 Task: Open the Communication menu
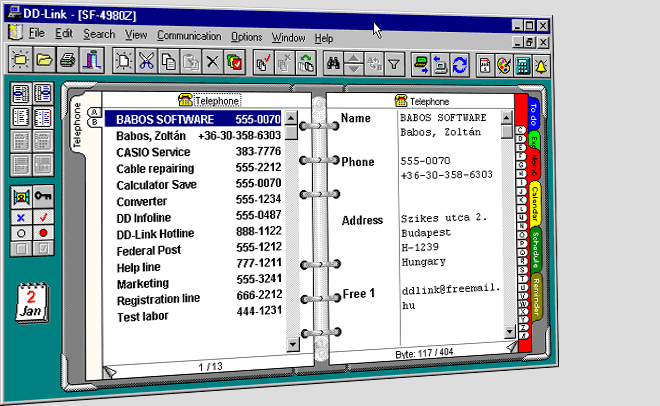[x=189, y=36]
